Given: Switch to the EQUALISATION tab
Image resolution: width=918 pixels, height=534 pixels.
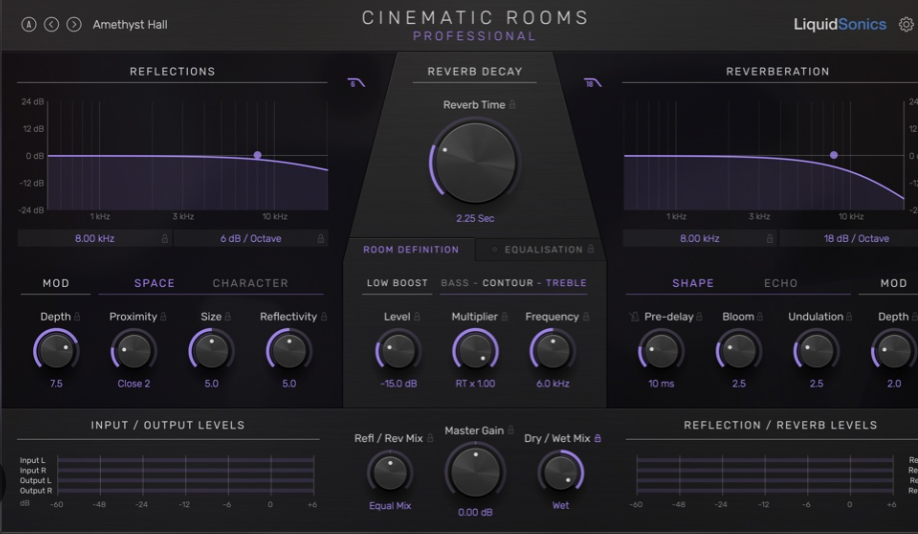Looking at the screenshot, I should (544, 250).
